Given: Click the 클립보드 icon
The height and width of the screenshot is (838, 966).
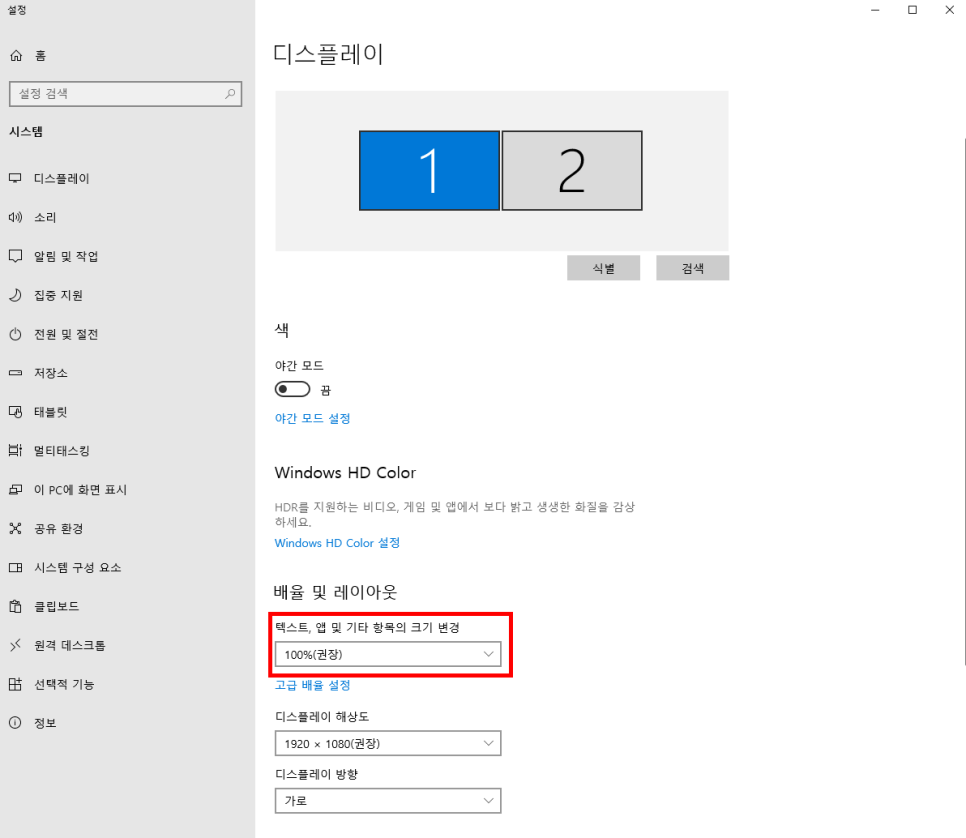Looking at the screenshot, I should 15,606.
